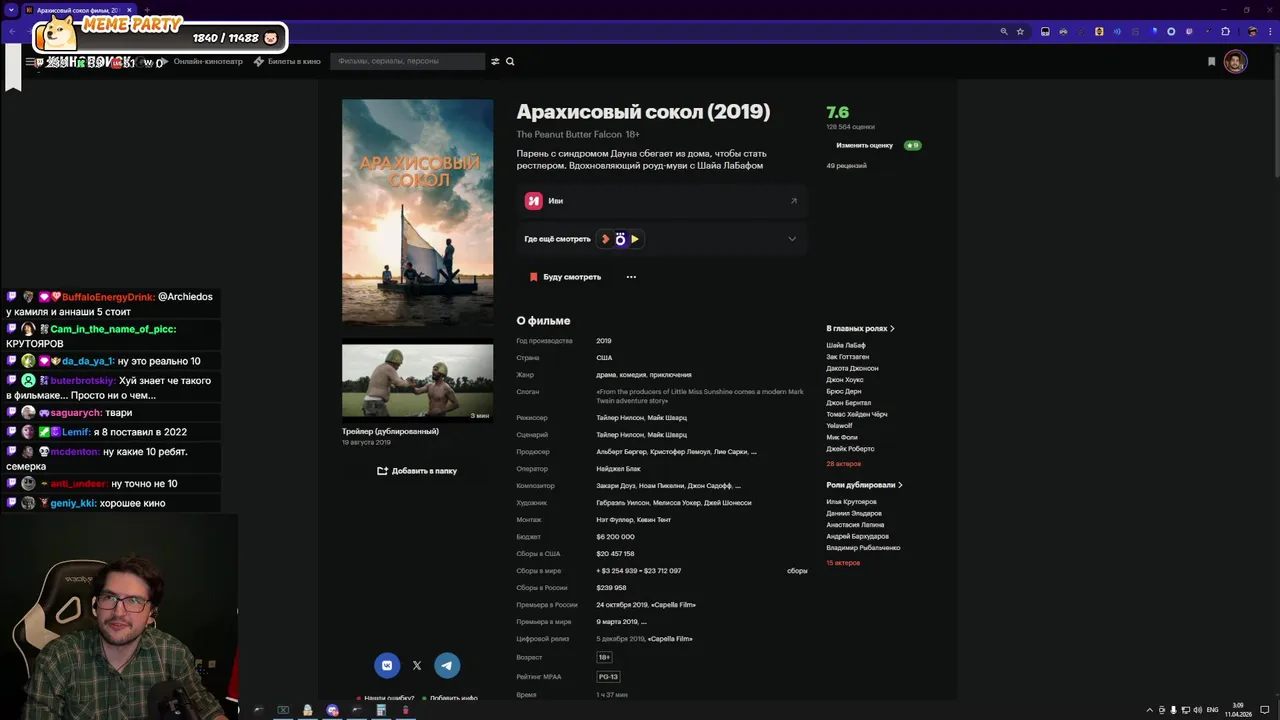Open the browser tab list dropdown arrow
1280x720 pixels.
point(11,10)
